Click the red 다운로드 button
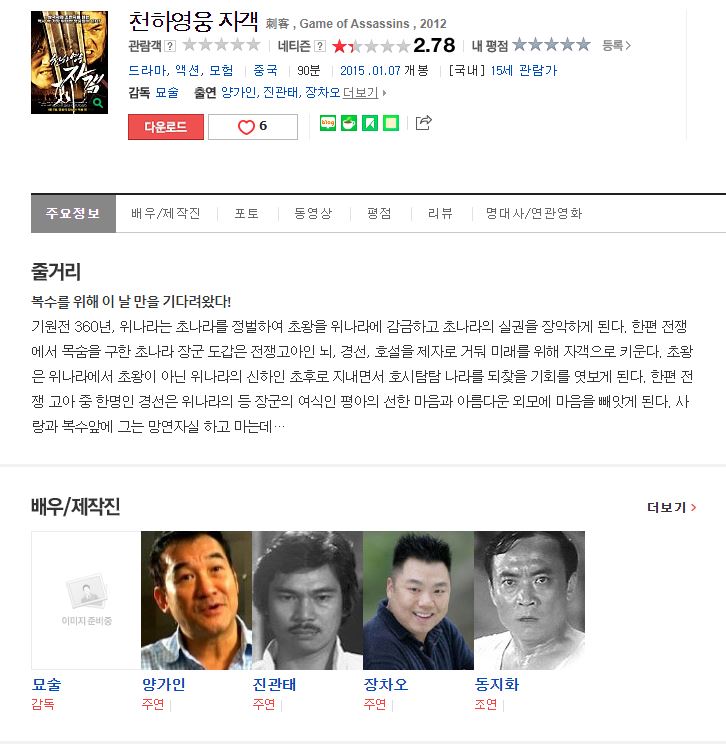The width and height of the screenshot is (726, 744). (166, 127)
